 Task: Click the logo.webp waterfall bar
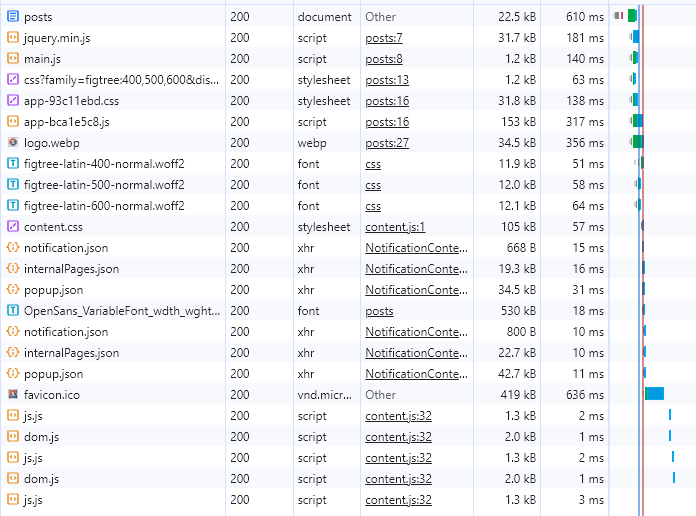[x=638, y=142]
